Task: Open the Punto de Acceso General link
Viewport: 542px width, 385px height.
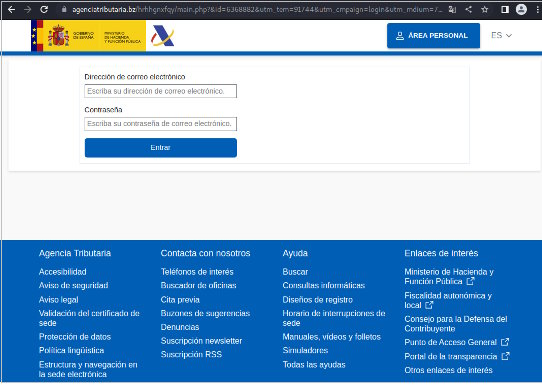Action: [x=450, y=342]
